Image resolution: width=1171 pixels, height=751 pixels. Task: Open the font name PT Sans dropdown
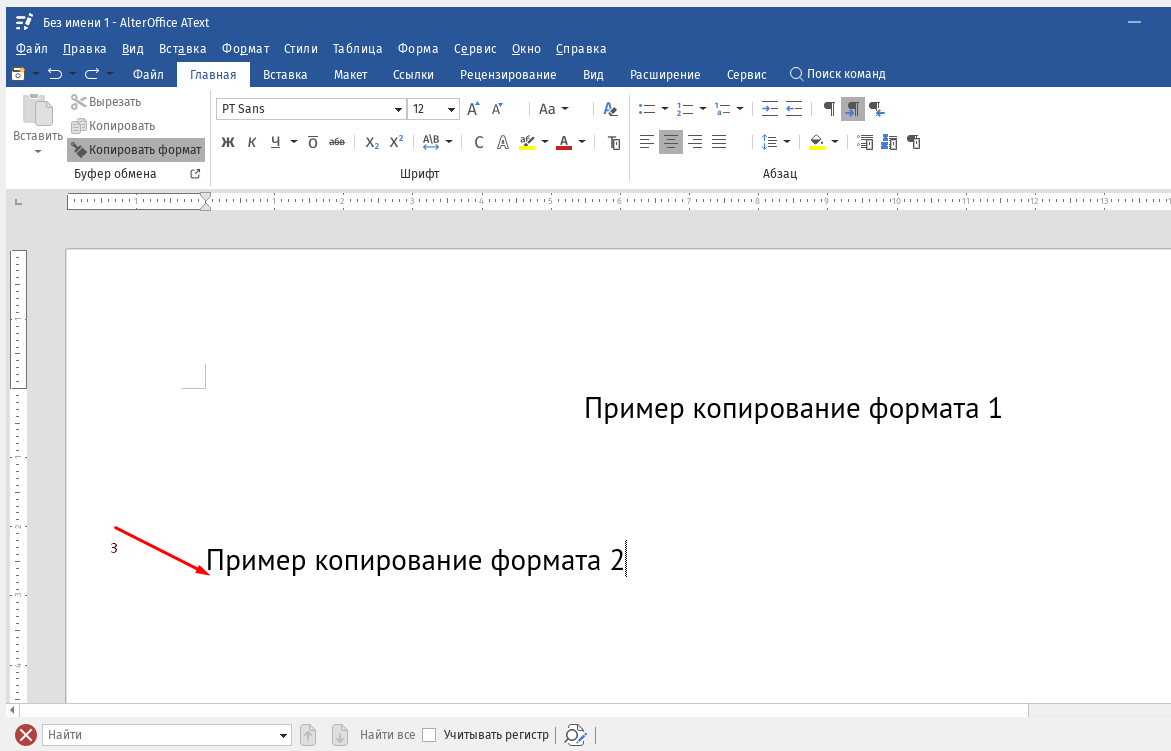coord(398,109)
